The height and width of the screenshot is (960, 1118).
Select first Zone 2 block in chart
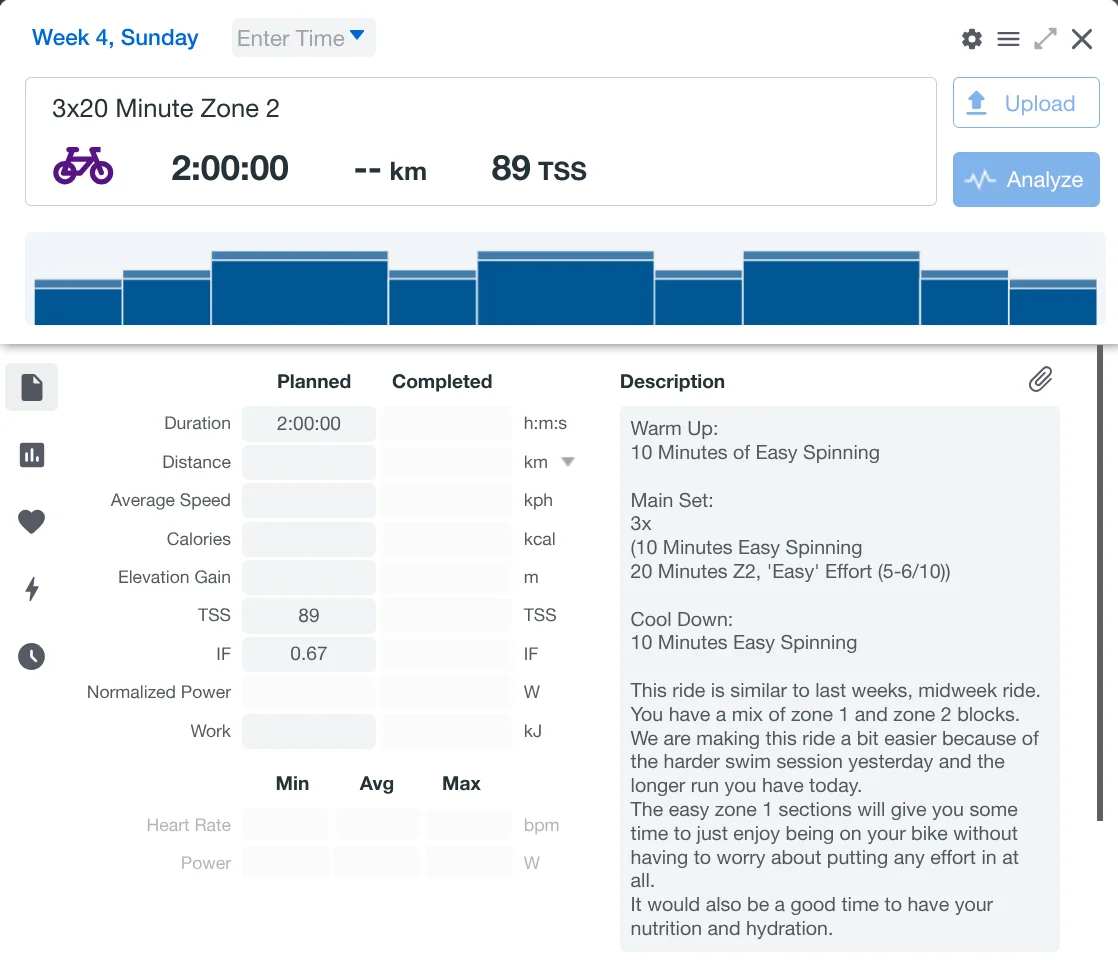pyautogui.click(x=299, y=289)
